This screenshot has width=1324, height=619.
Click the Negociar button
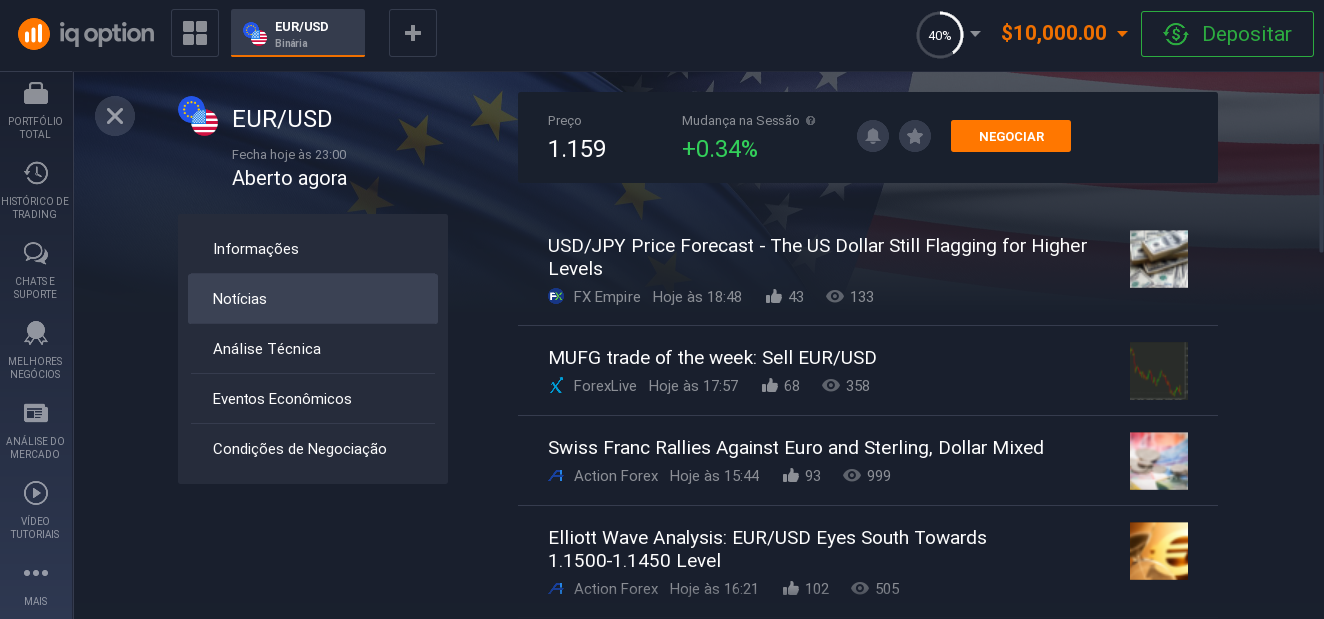click(x=1011, y=136)
